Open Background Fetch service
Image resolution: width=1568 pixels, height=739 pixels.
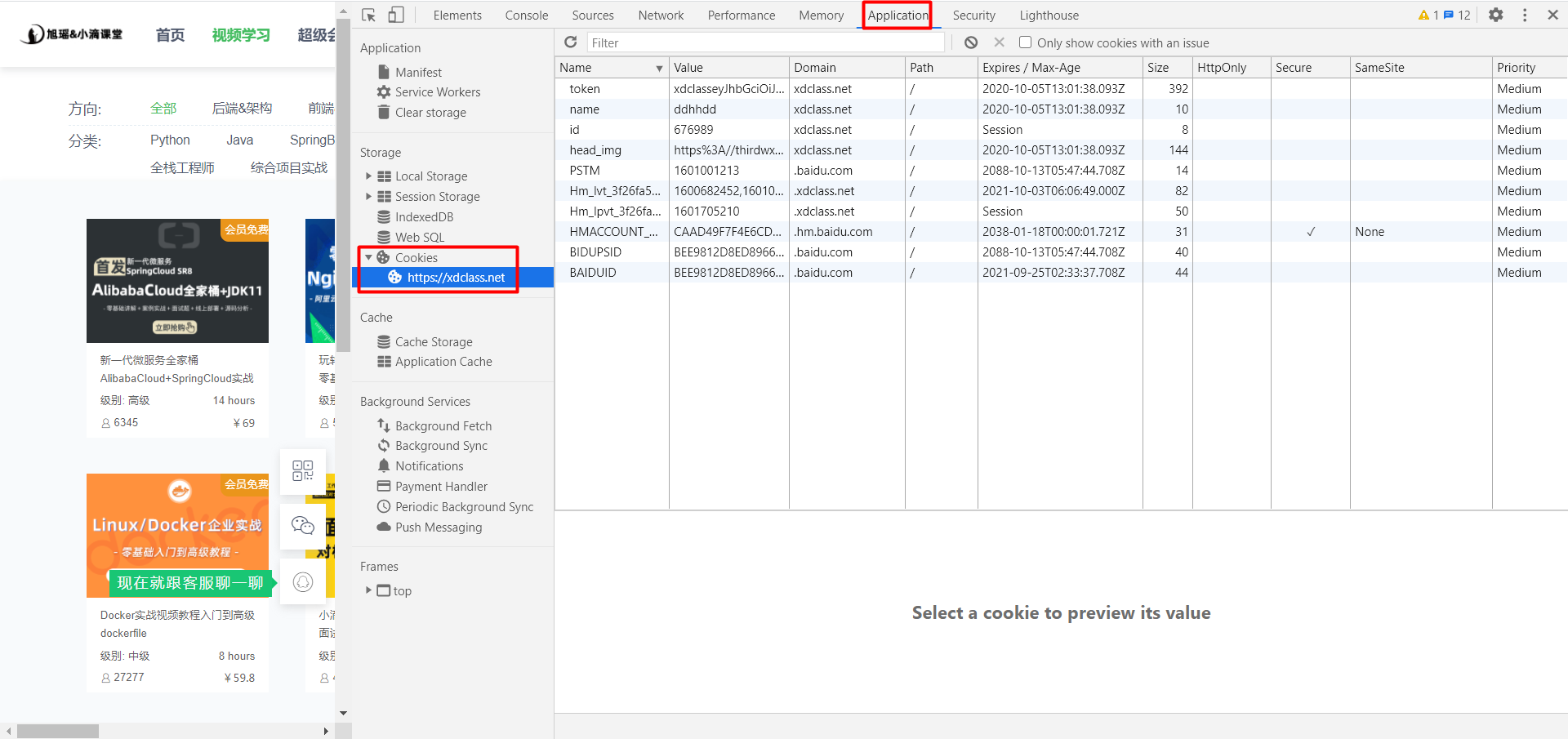click(x=434, y=425)
